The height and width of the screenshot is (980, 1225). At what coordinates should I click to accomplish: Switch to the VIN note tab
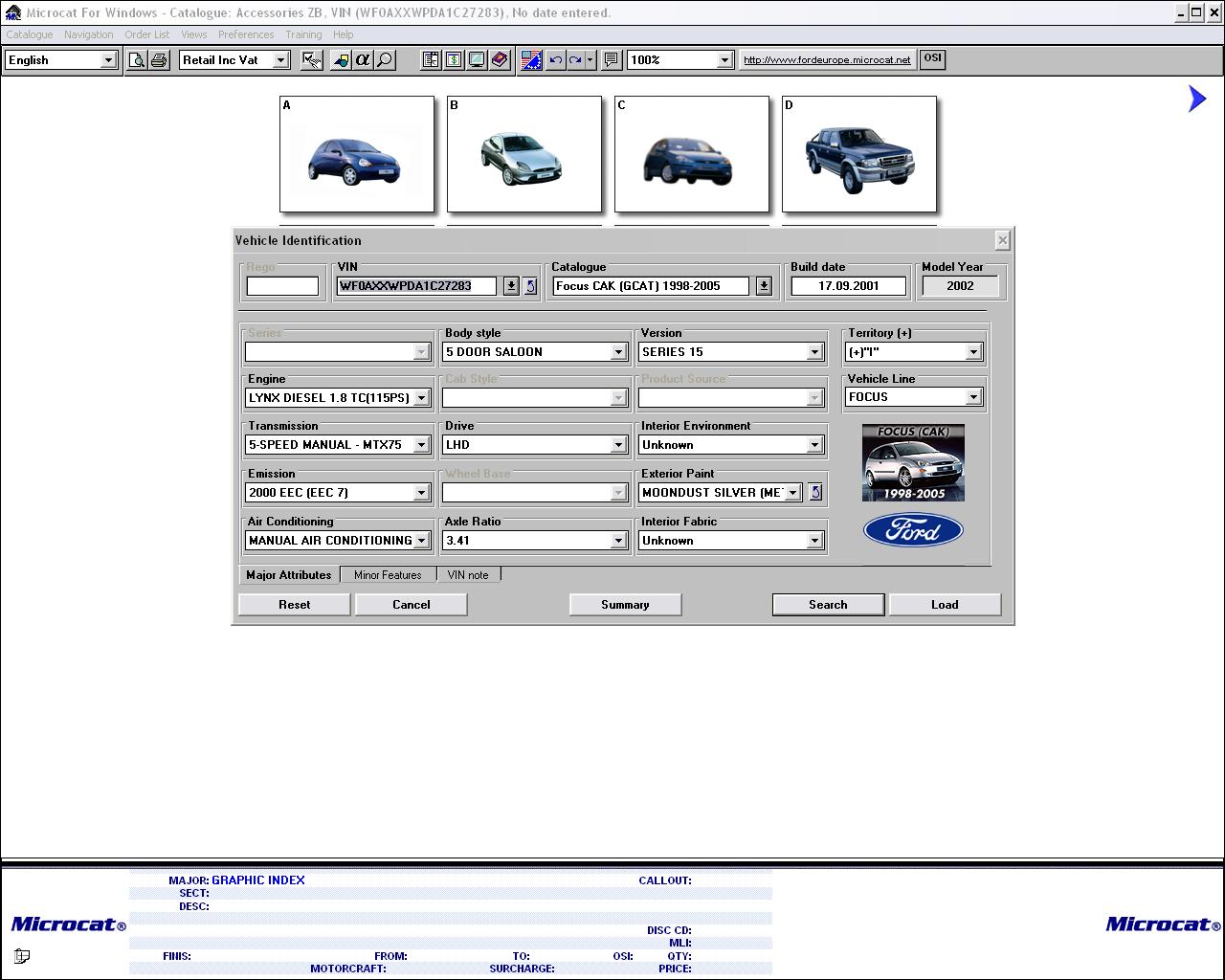(468, 575)
